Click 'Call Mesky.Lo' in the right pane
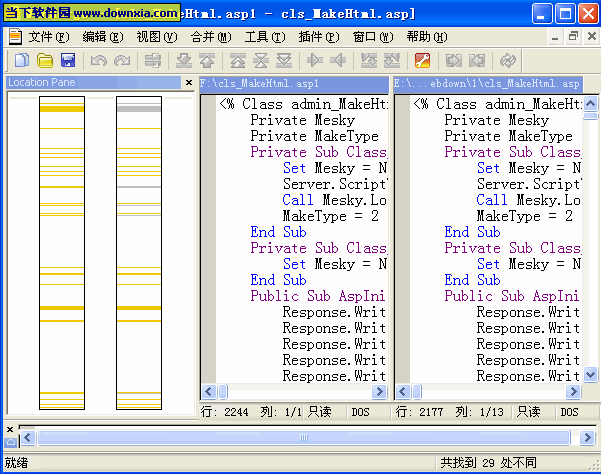The image size is (601, 474). tap(528, 200)
